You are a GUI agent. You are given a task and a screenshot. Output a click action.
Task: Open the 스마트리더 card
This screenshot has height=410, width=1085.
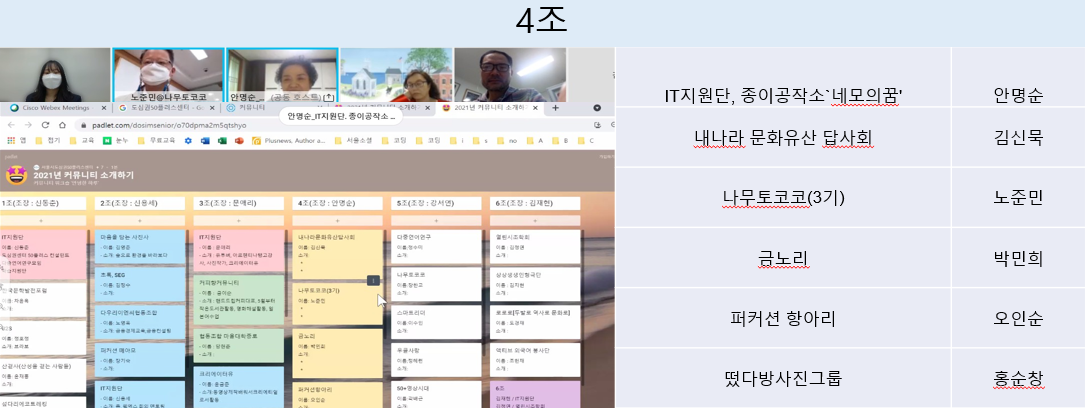tap(436, 321)
